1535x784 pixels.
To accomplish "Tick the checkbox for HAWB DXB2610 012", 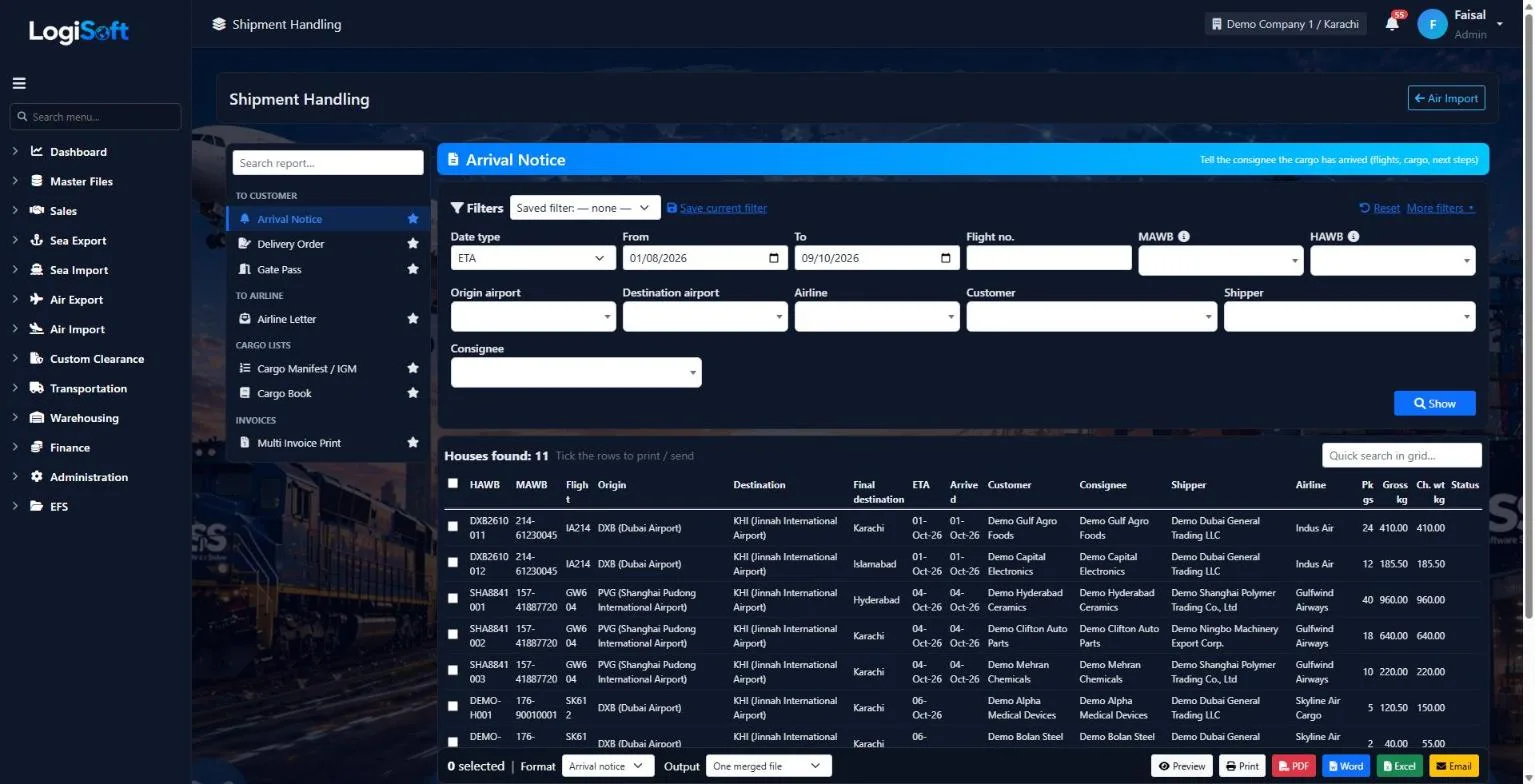I will (x=453, y=563).
